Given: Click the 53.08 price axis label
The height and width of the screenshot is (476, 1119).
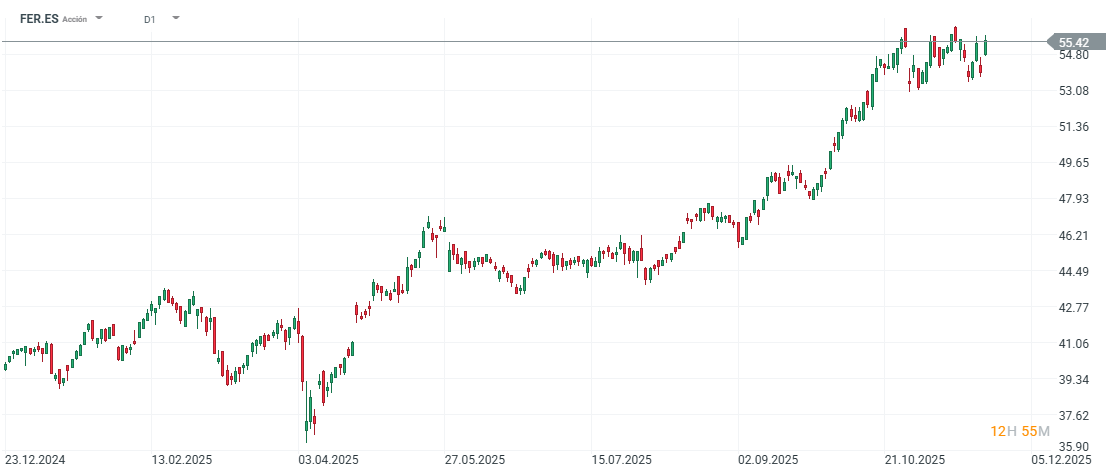Looking at the screenshot, I should click(1074, 91).
